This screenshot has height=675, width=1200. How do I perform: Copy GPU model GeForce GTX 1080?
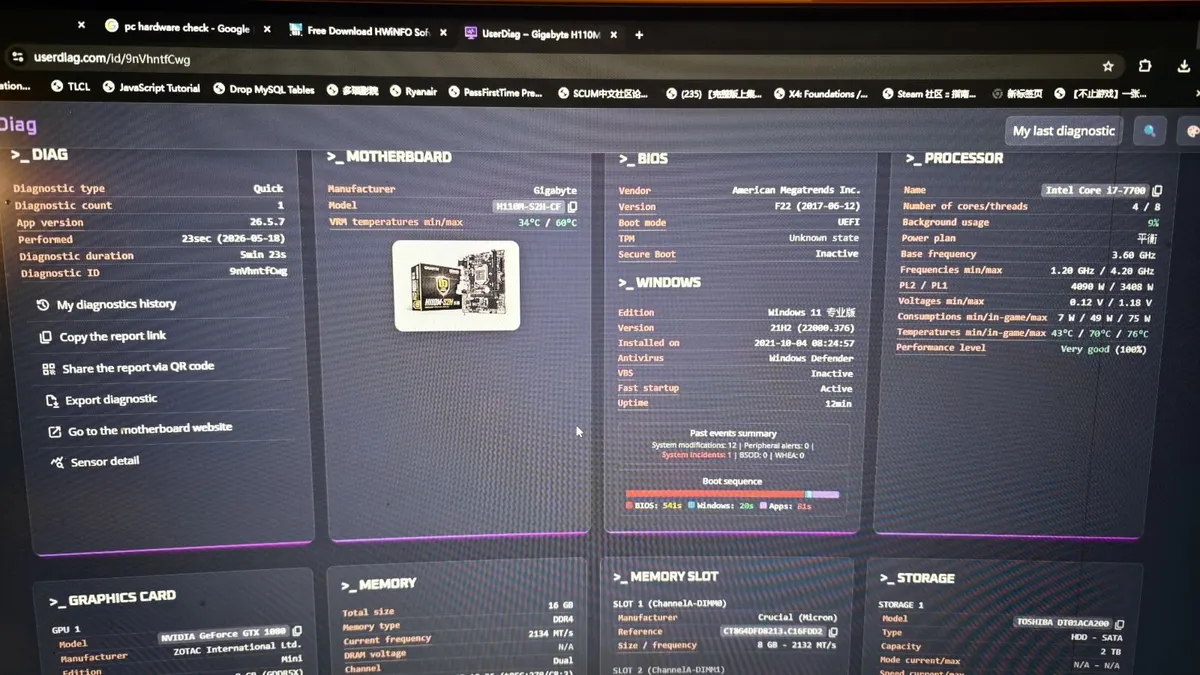point(297,632)
